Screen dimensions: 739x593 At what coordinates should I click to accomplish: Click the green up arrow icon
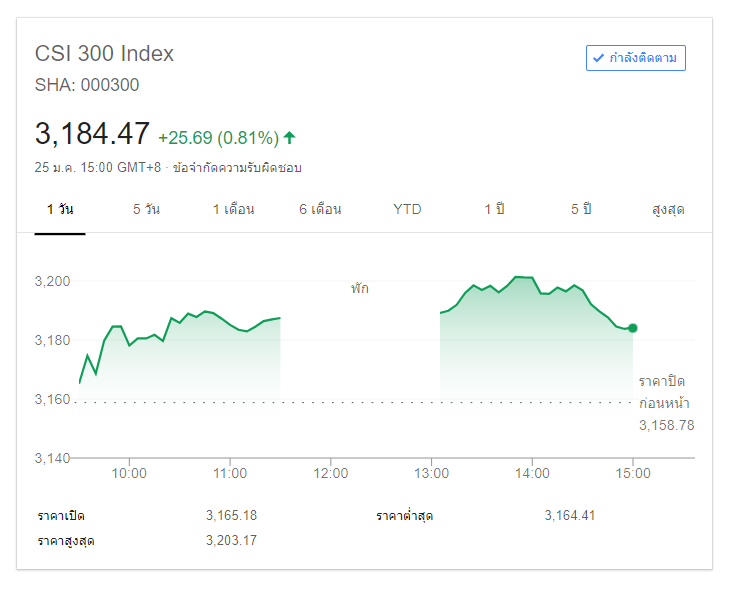[290, 137]
